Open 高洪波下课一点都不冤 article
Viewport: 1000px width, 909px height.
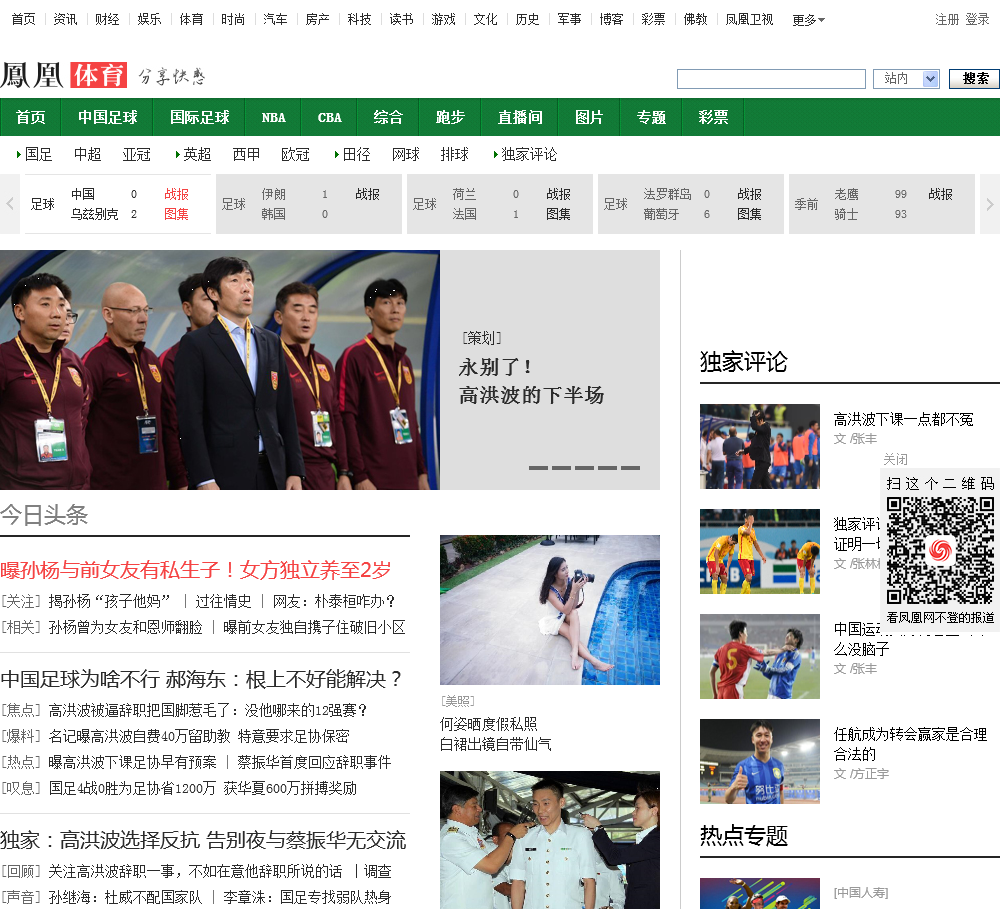(903, 419)
